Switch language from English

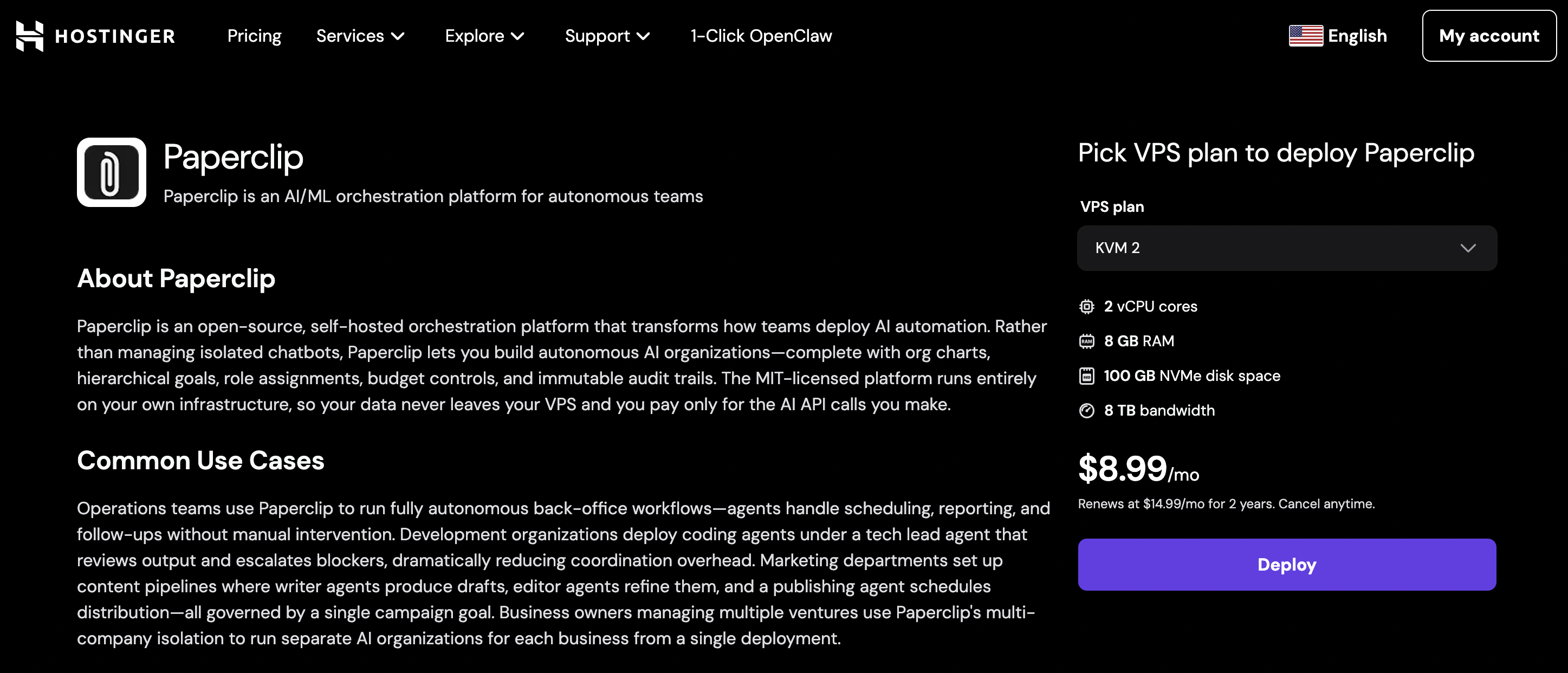1357,36
